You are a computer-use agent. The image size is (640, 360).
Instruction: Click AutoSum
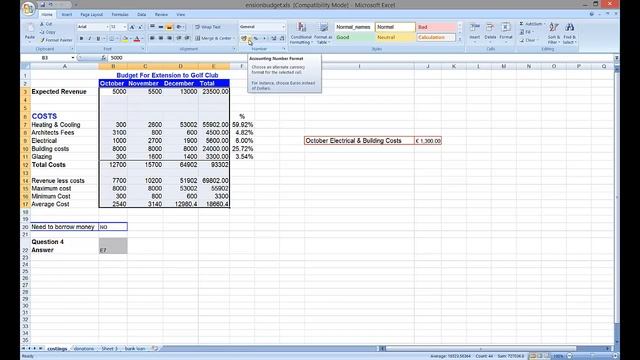pos(531,24)
